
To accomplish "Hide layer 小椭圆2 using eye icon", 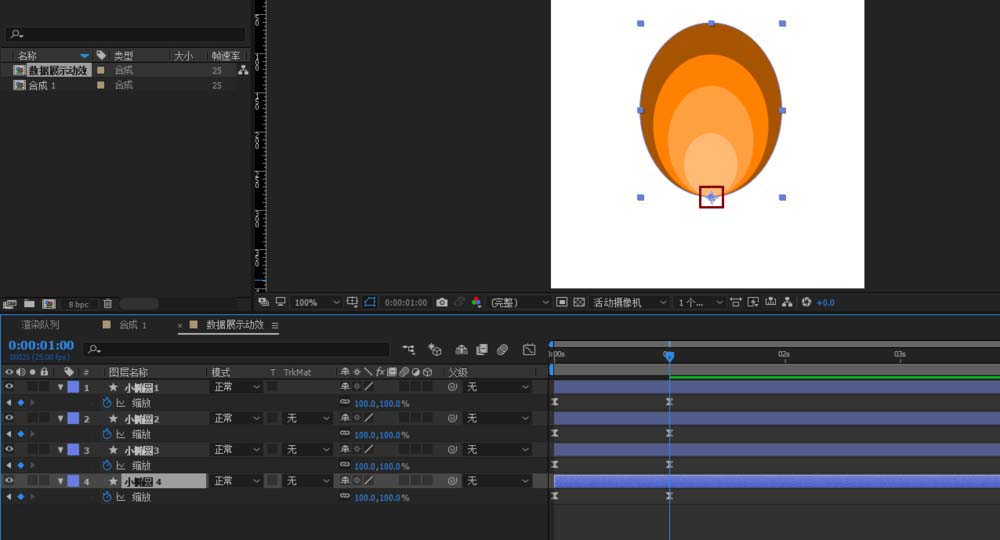I will (x=9, y=418).
